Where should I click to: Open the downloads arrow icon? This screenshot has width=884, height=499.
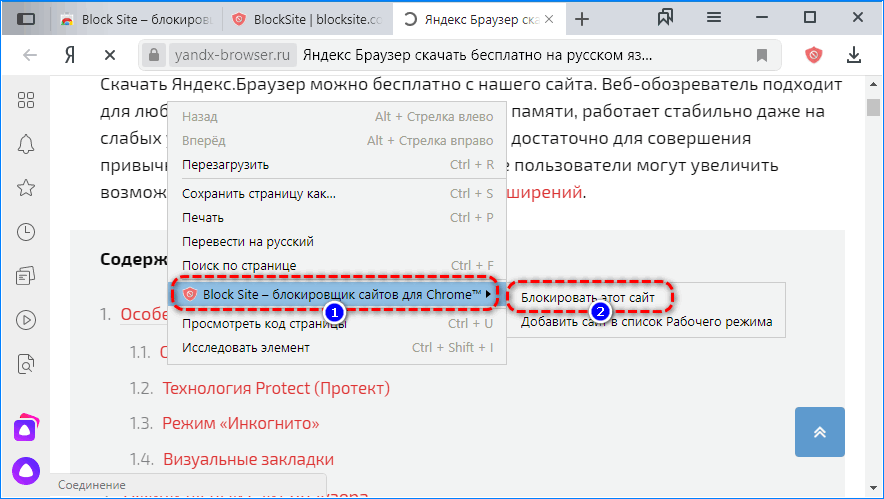tap(854, 55)
